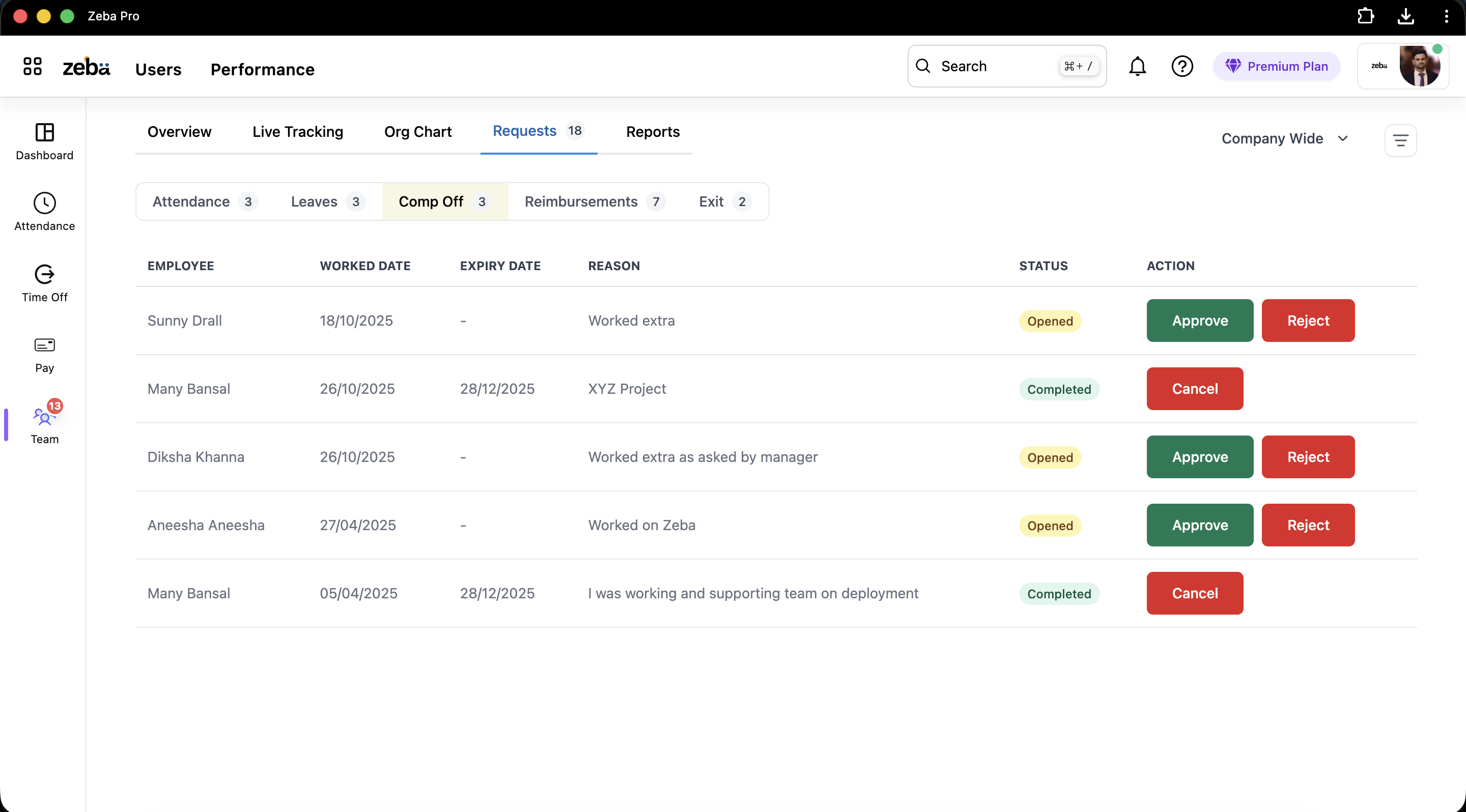1466x812 pixels.
Task: Click worked date 05/04/2025
Action: coord(358,594)
